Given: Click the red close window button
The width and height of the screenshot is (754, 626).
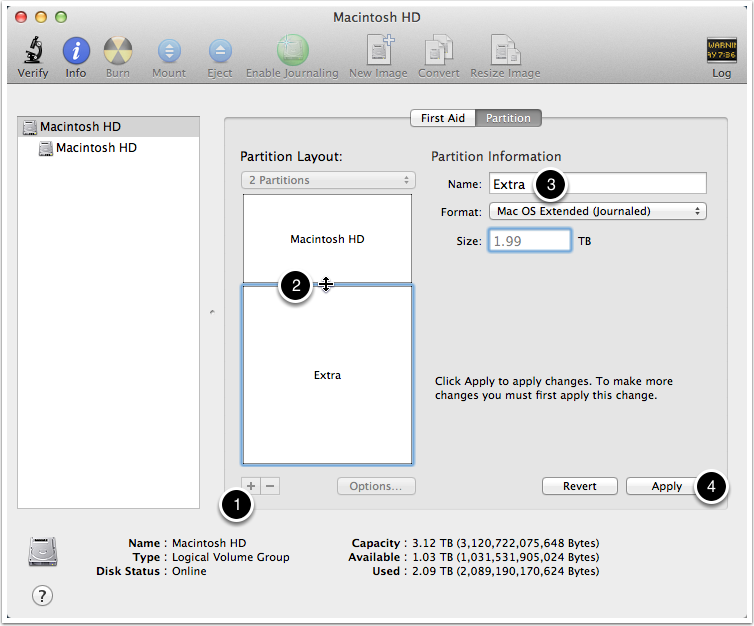Looking at the screenshot, I should coord(21,17).
